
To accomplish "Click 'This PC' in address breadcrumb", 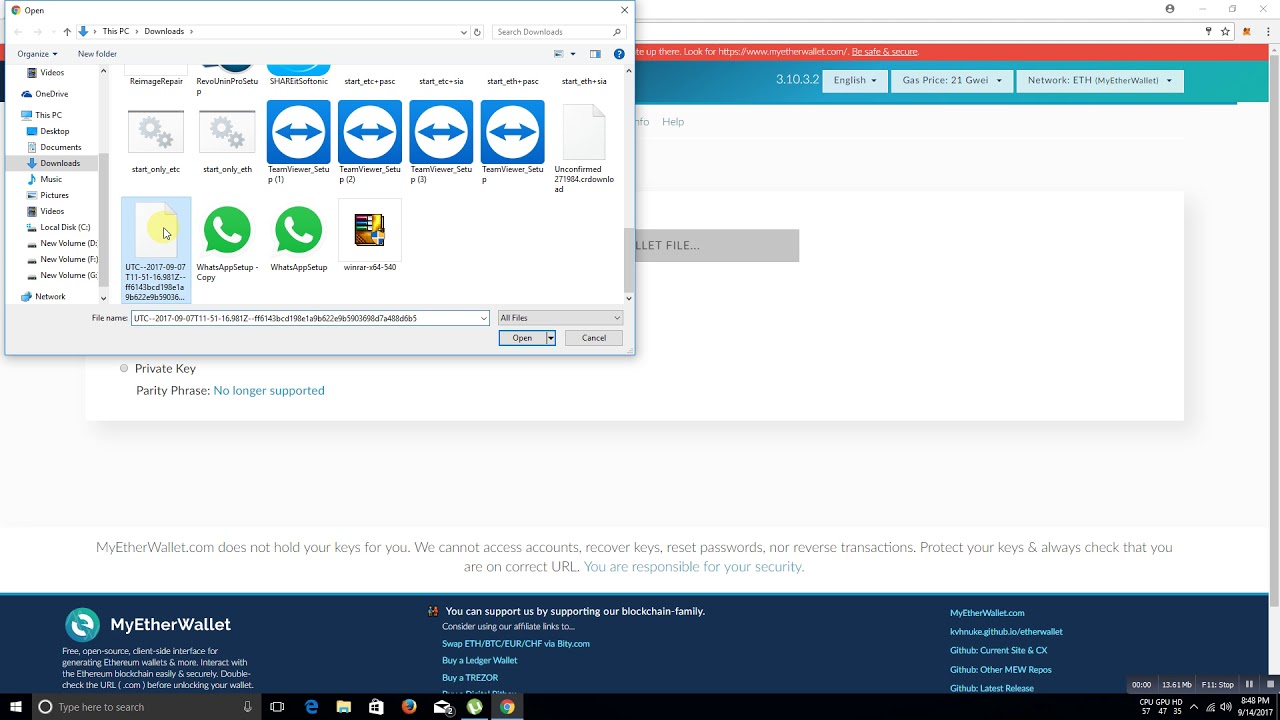I will (x=115, y=32).
